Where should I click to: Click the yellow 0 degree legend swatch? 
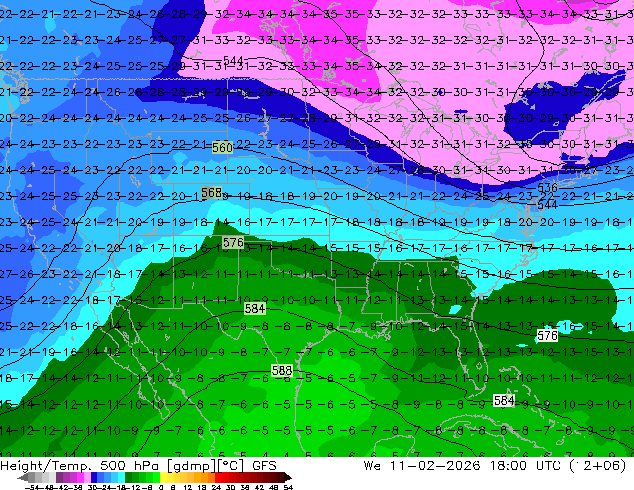163,477
